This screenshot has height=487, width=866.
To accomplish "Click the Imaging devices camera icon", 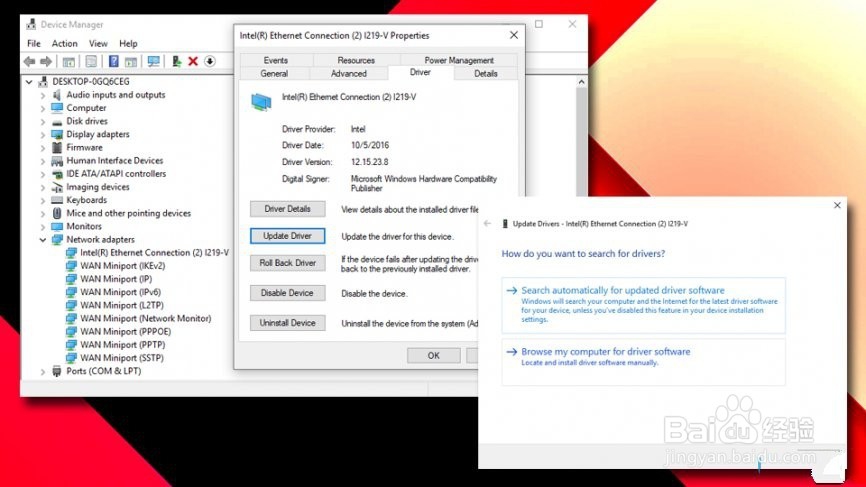I will click(x=57, y=187).
